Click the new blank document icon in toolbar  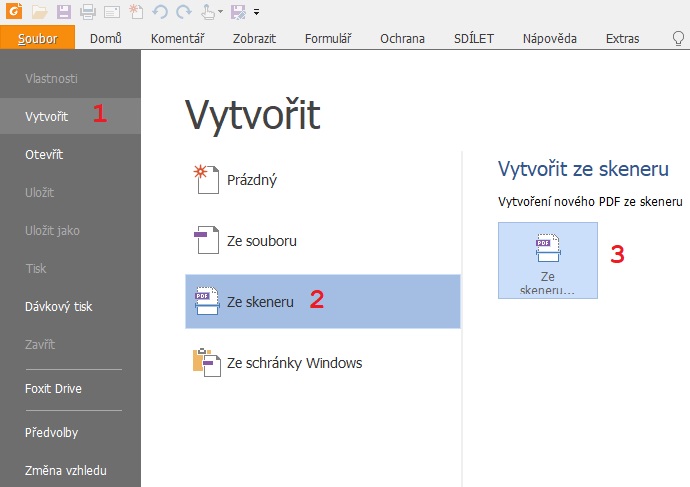point(135,12)
